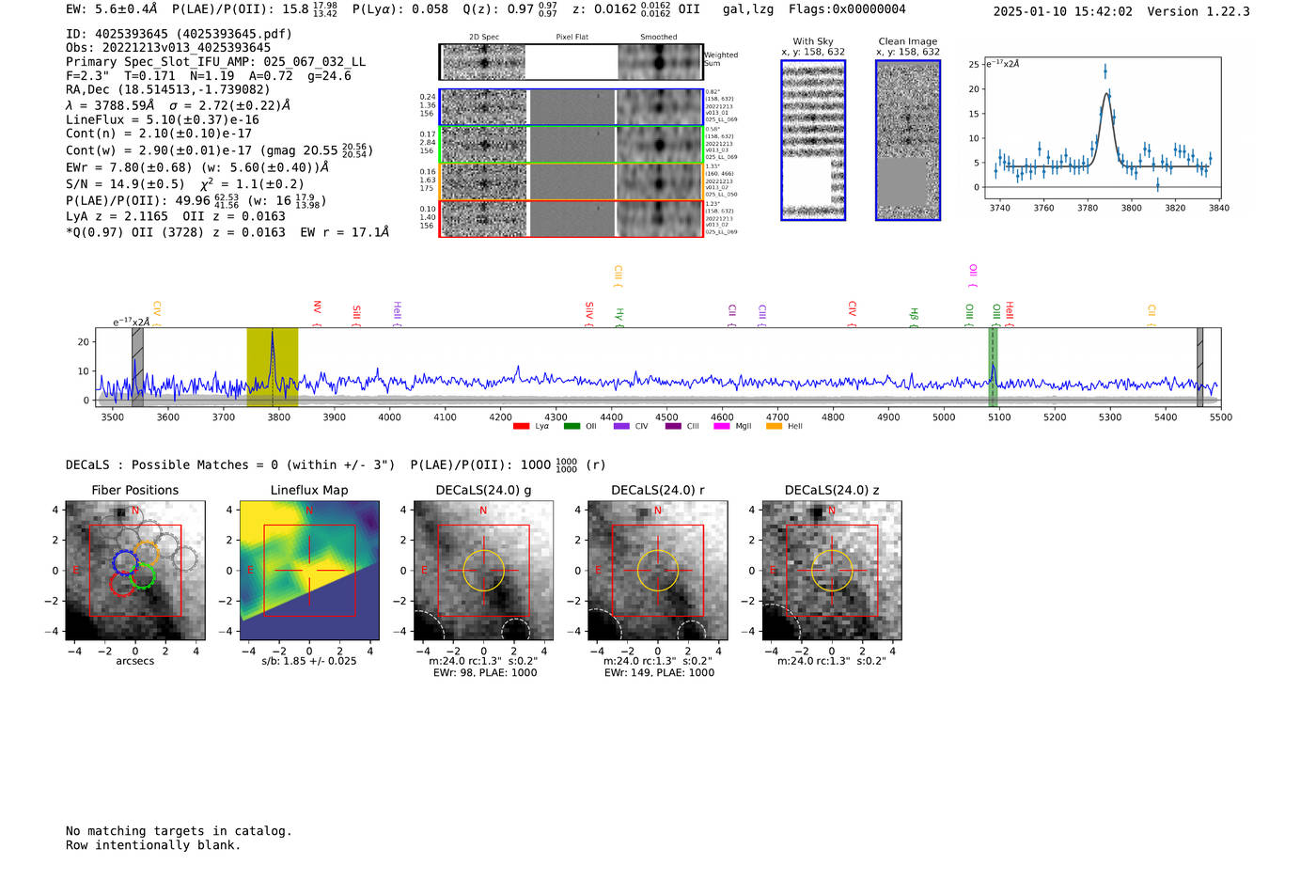This screenshot has height=896, width=1316.
Task: Click the λ = 3788.59Å wavelength line
Action: click(179, 105)
